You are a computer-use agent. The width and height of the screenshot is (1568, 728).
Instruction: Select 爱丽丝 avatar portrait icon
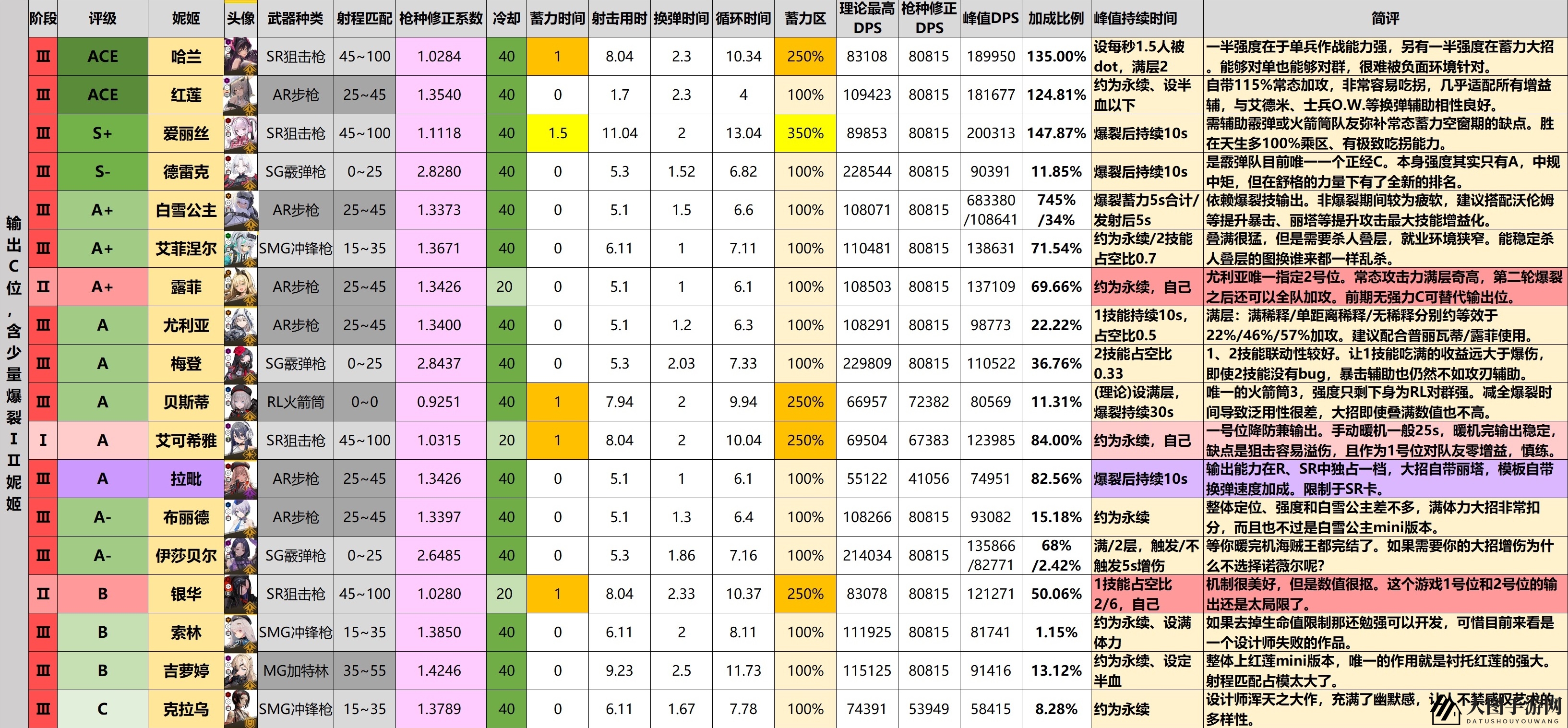tap(240, 133)
